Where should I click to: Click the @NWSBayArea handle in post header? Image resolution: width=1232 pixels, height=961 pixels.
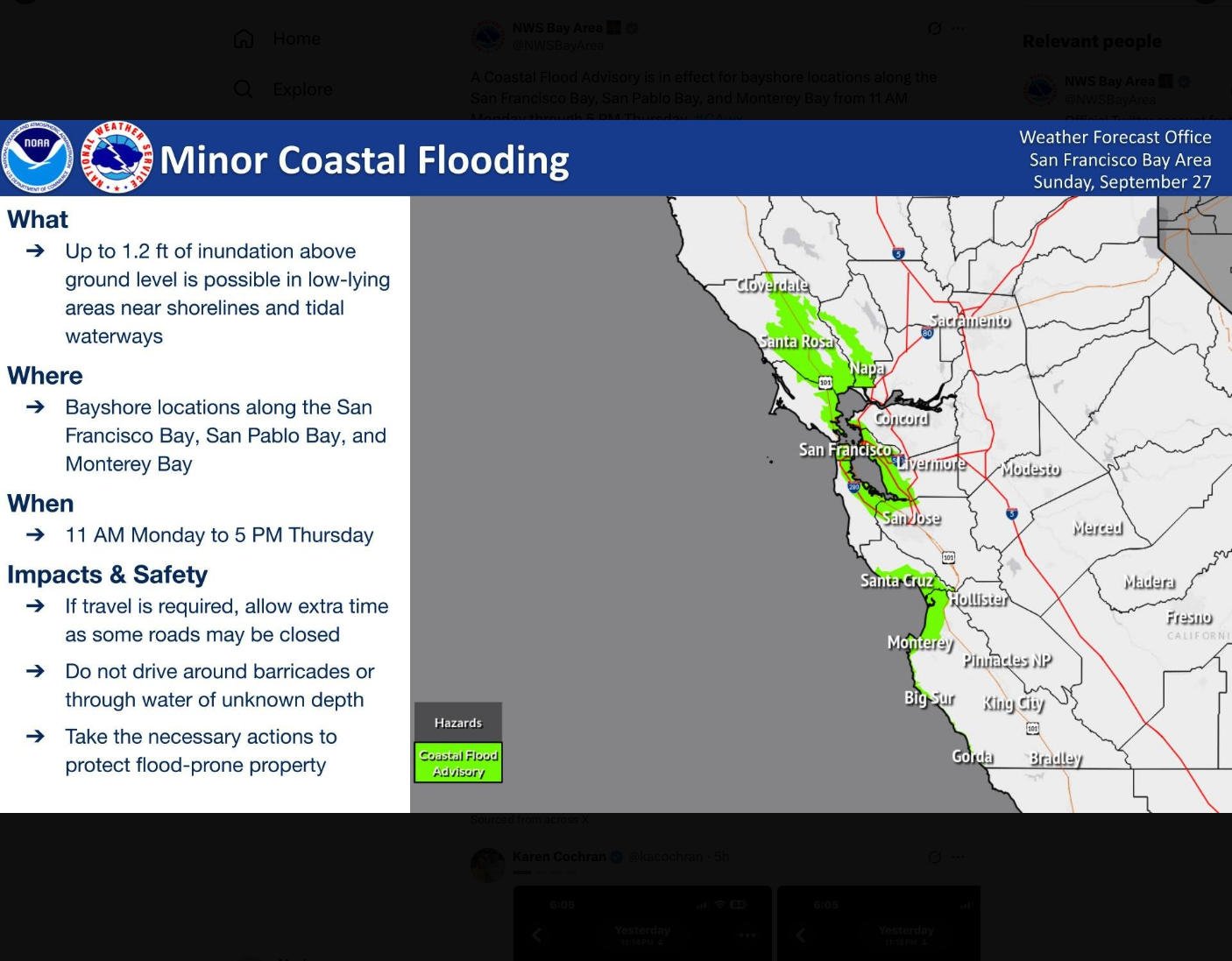[x=558, y=46]
